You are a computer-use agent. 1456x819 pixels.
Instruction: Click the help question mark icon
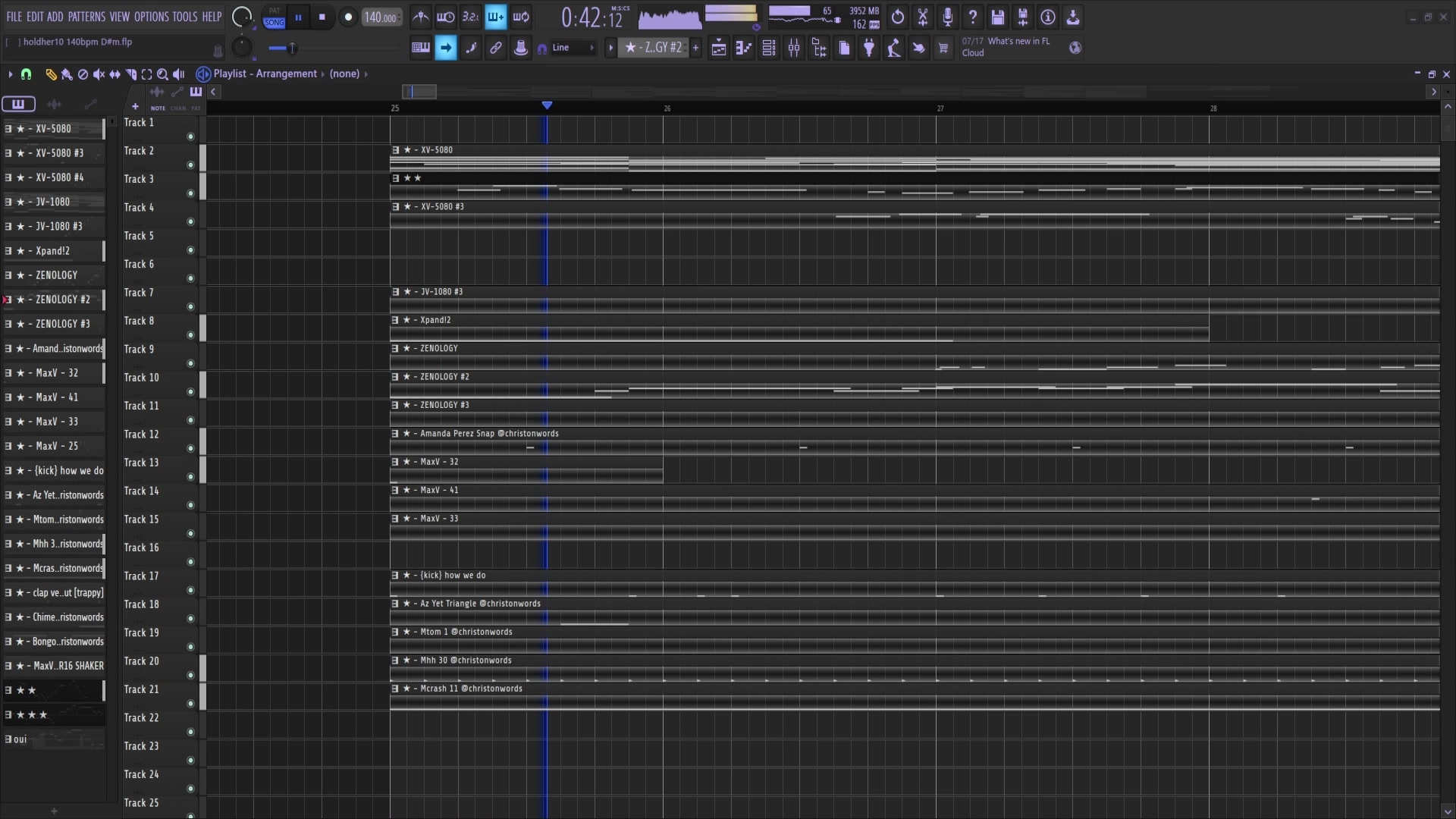coord(973,17)
